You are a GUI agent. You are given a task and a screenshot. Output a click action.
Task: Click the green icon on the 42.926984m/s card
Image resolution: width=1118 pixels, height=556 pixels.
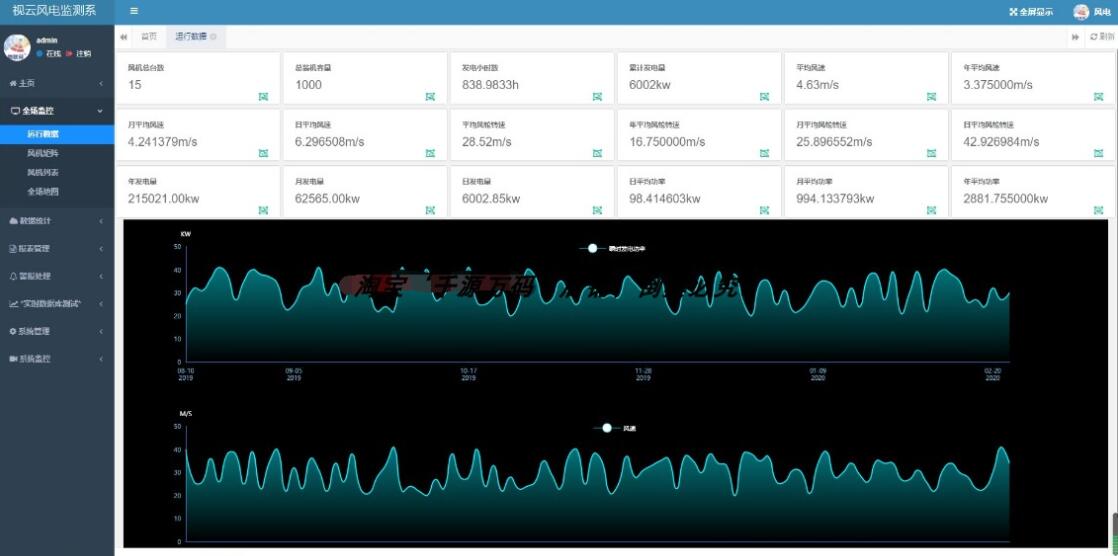1098,153
